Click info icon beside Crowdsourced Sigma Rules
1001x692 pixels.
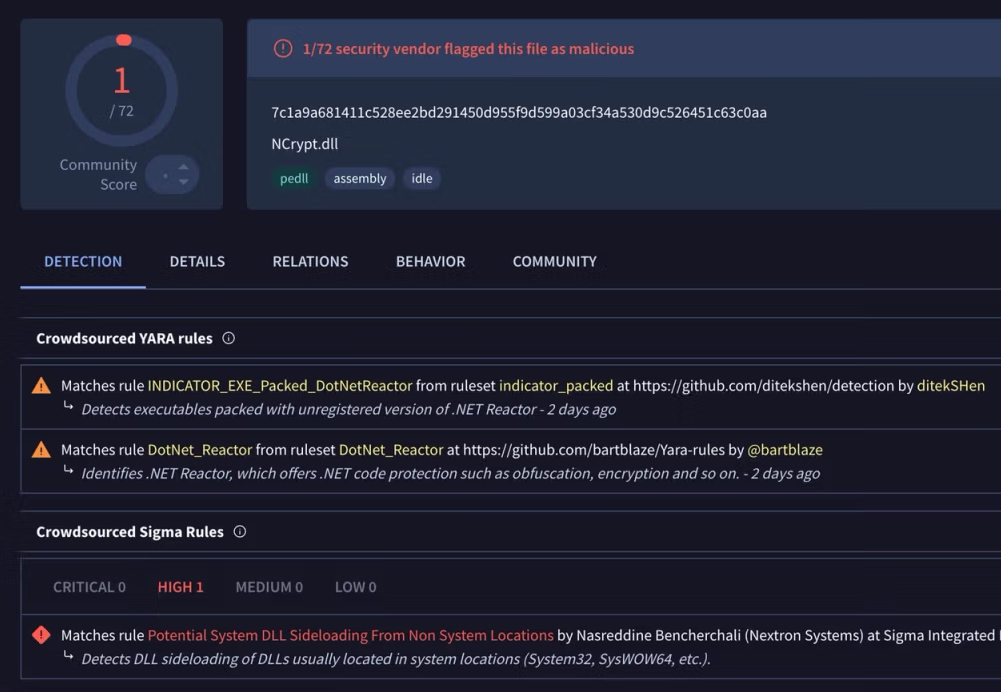(x=240, y=532)
